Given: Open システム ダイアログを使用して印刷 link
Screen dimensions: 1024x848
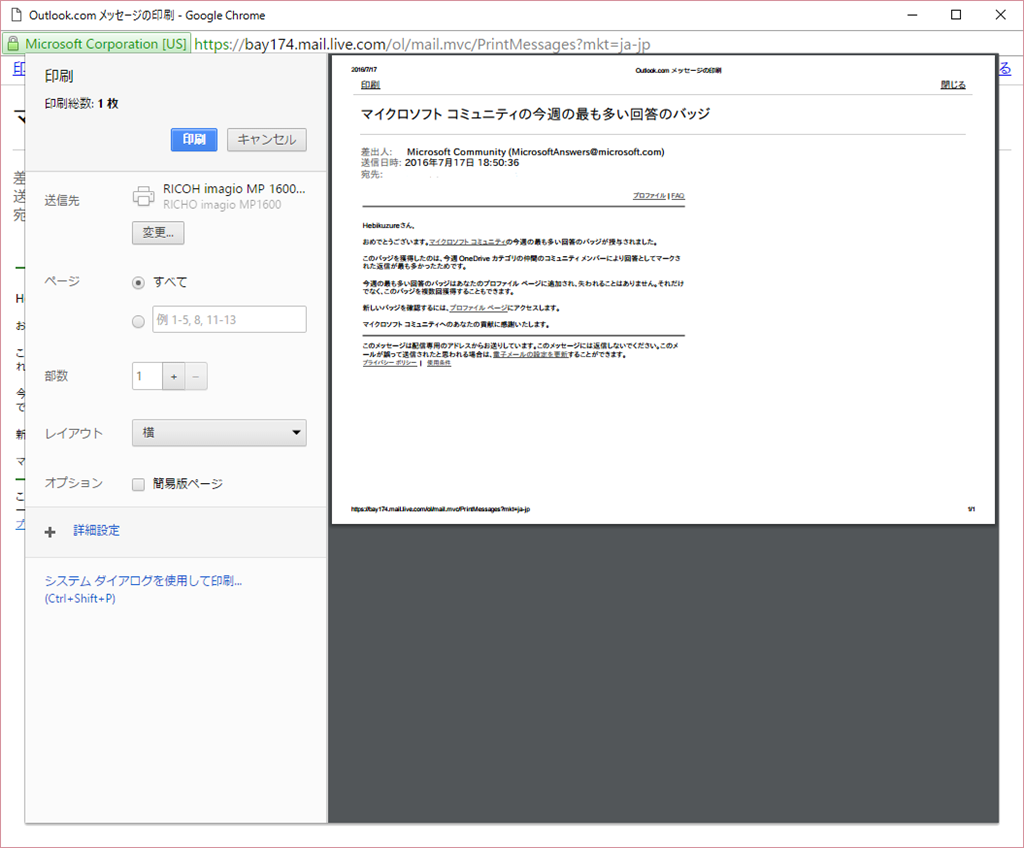Looking at the screenshot, I should point(143,589).
